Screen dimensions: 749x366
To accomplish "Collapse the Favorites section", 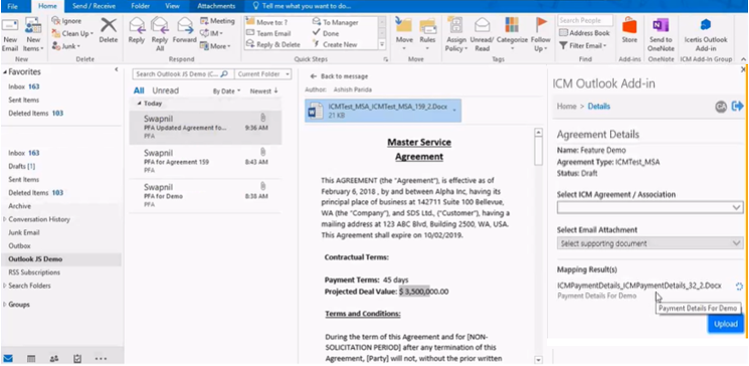I will pyautogui.click(x=5, y=72).
